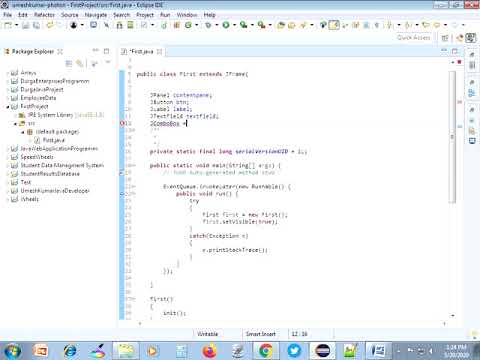Image resolution: width=480 pixels, height=360 pixels.
Task: Open Firefox from the taskbar
Action: point(209,351)
